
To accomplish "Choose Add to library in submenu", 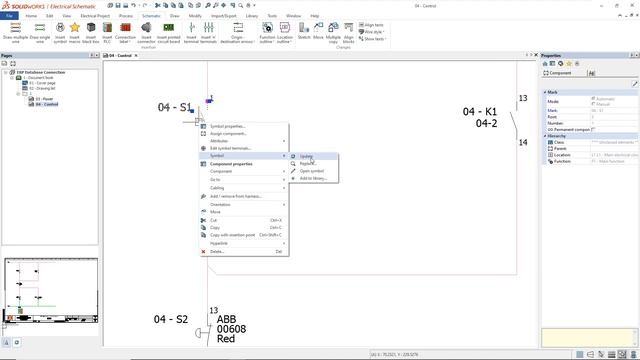I will tap(313, 178).
